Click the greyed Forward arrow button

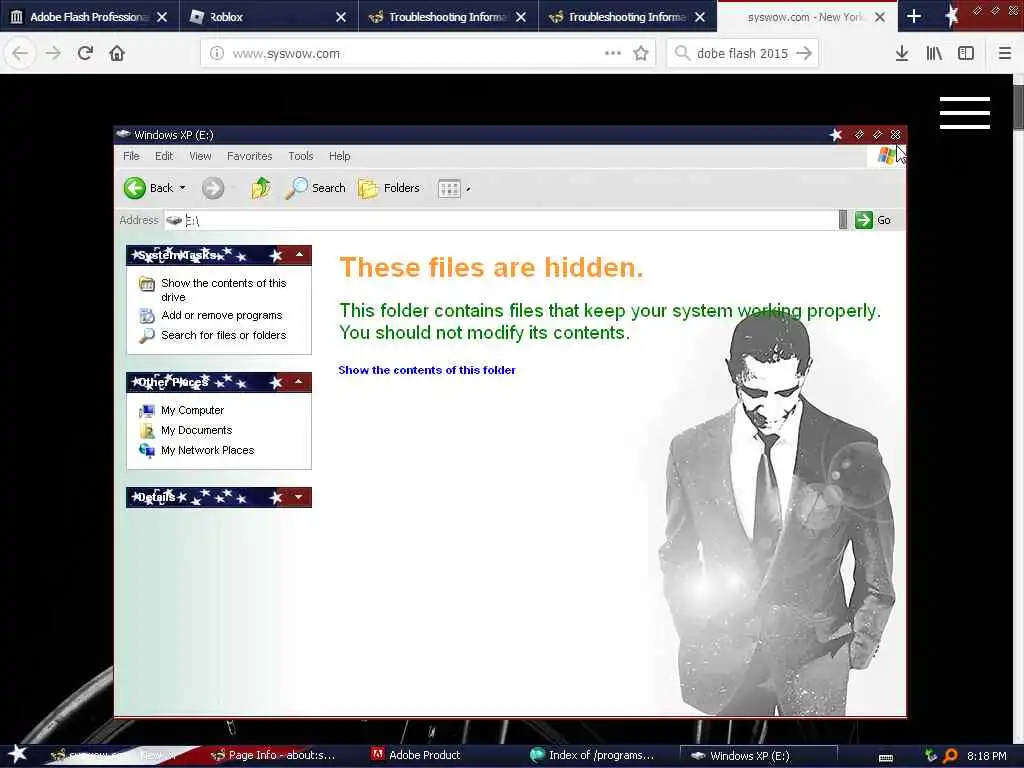[x=212, y=188]
